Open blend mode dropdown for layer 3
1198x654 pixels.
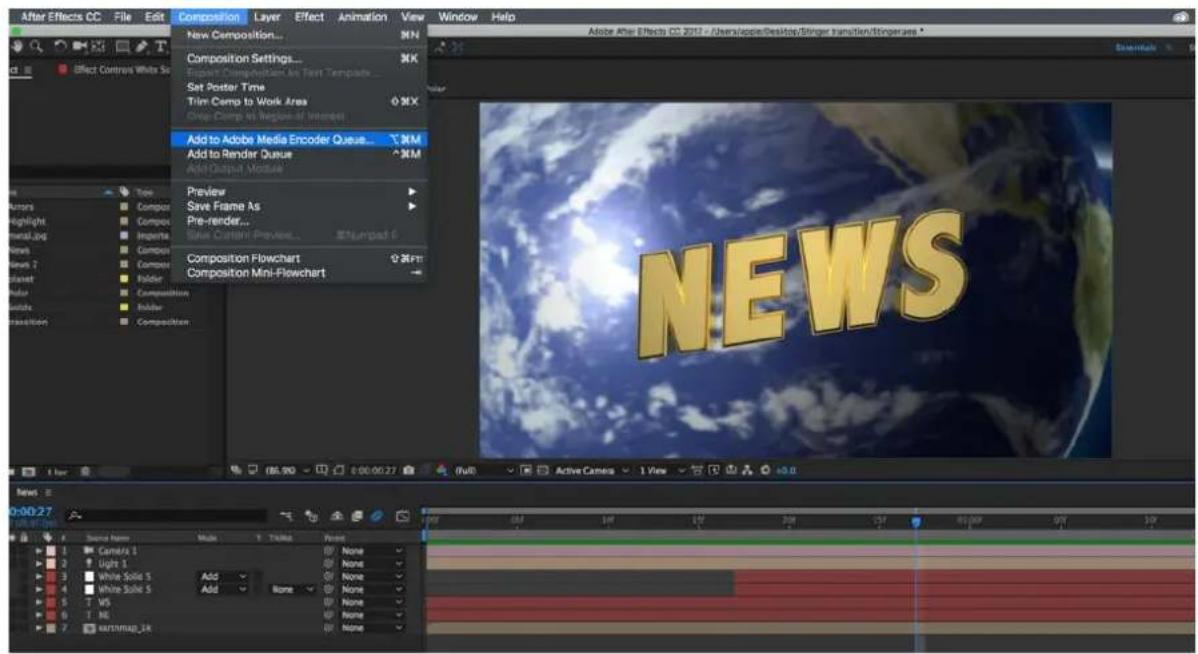224,577
